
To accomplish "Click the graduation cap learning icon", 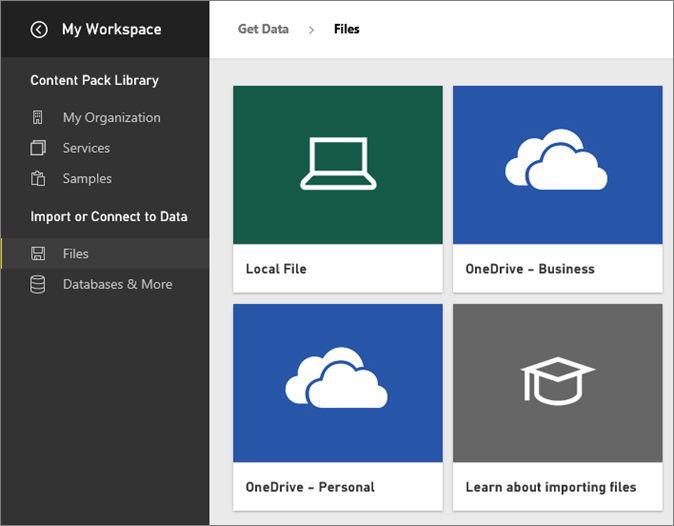I will click(558, 381).
